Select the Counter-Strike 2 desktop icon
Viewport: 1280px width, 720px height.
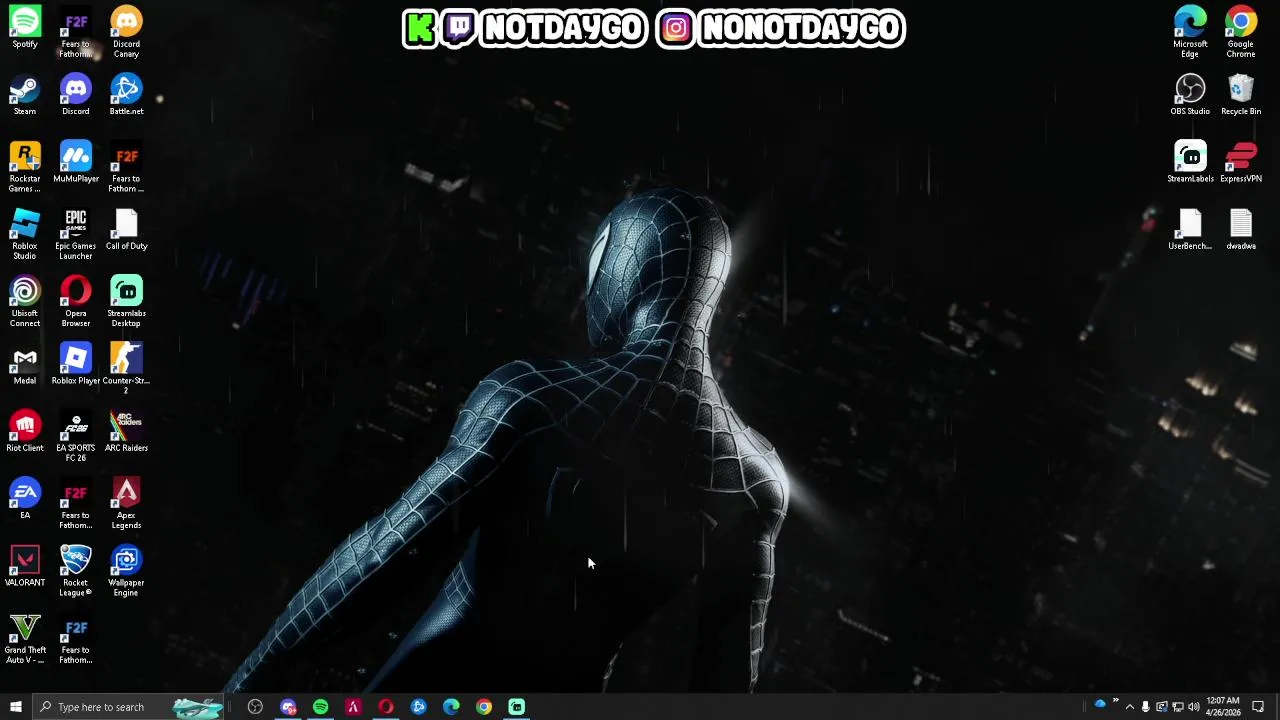pos(126,368)
